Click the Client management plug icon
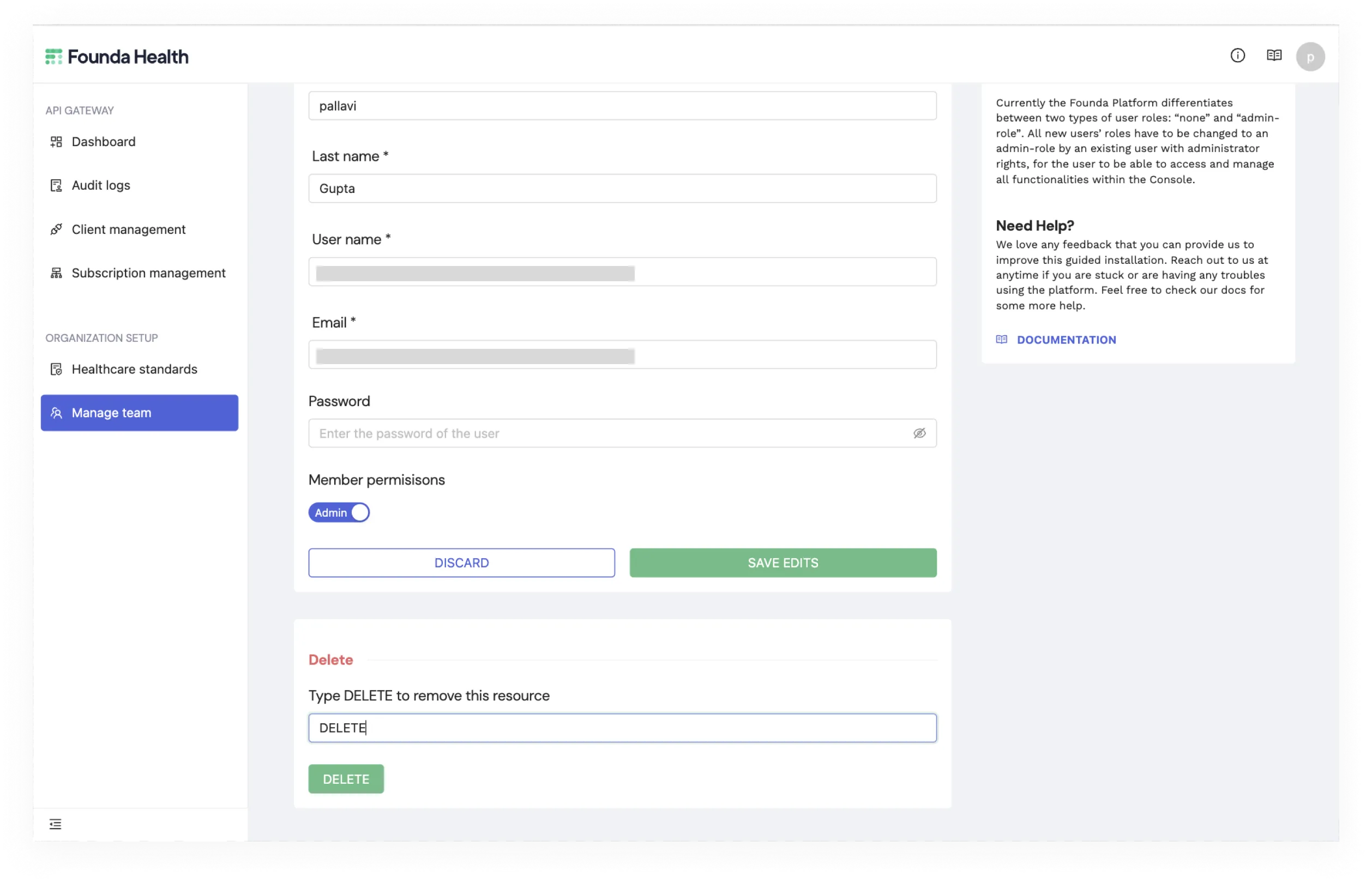 (56, 229)
